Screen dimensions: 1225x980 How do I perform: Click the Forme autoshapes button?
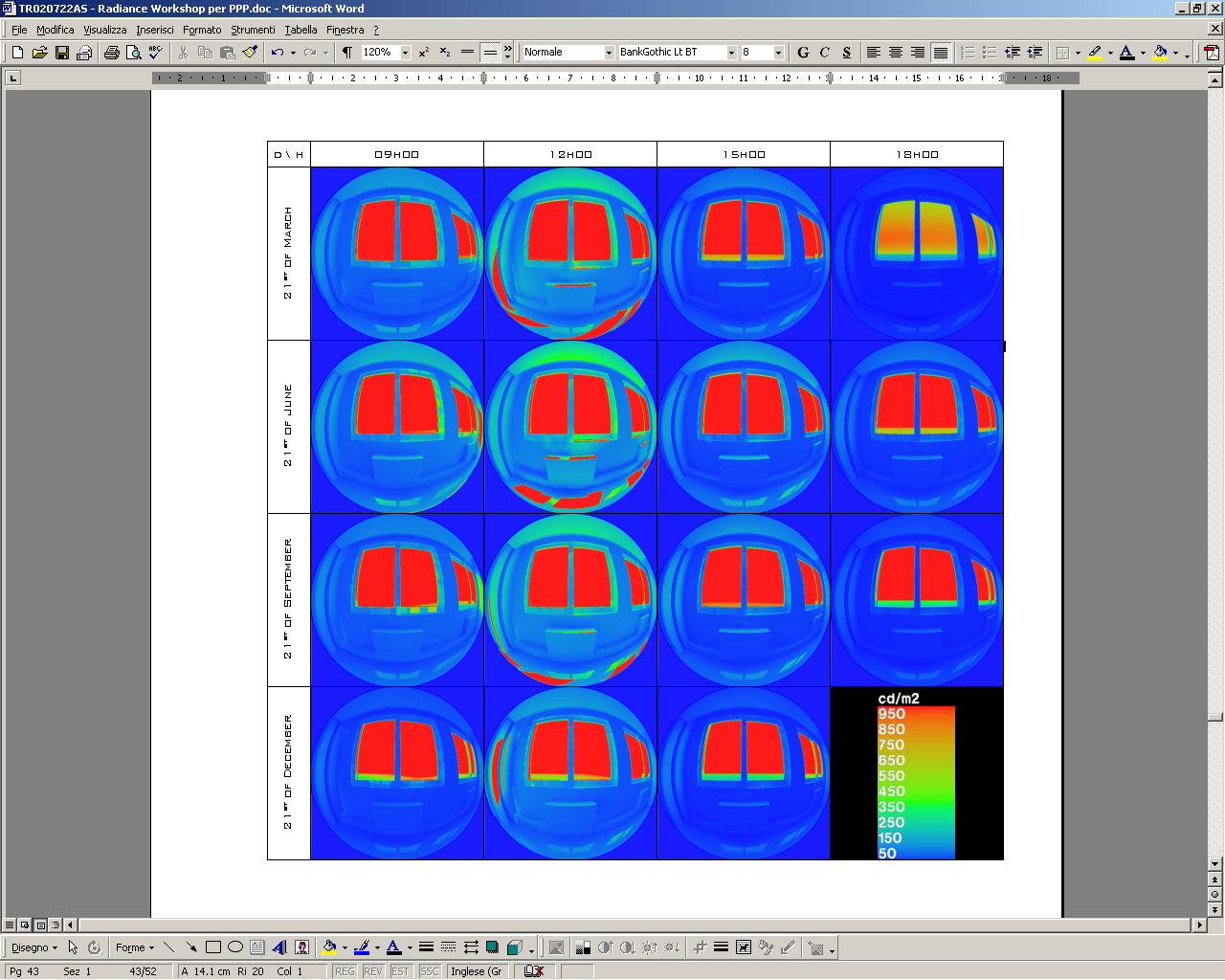[134, 947]
